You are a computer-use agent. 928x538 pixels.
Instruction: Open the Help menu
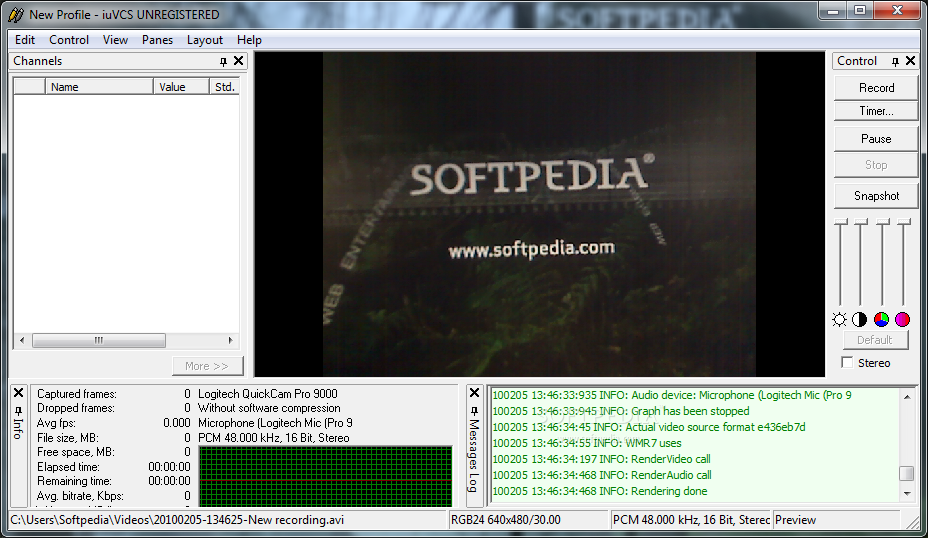(x=249, y=40)
